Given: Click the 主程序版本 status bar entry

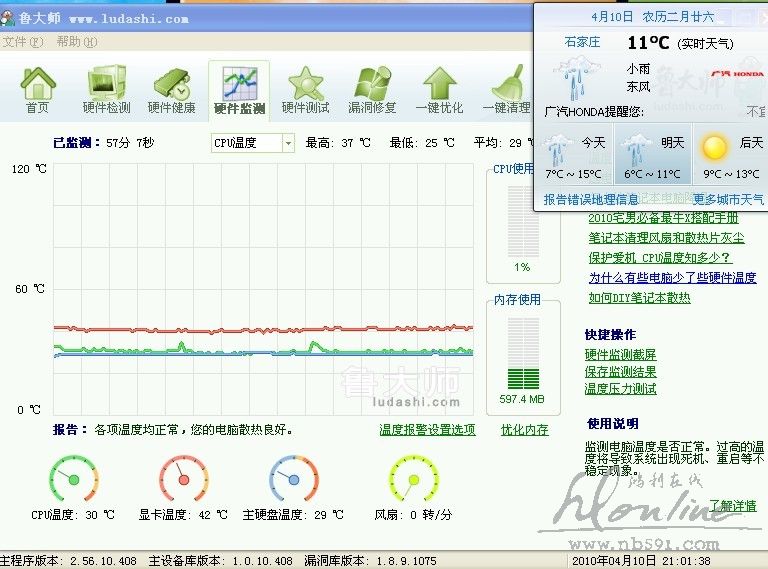Looking at the screenshot, I should pos(68,561).
